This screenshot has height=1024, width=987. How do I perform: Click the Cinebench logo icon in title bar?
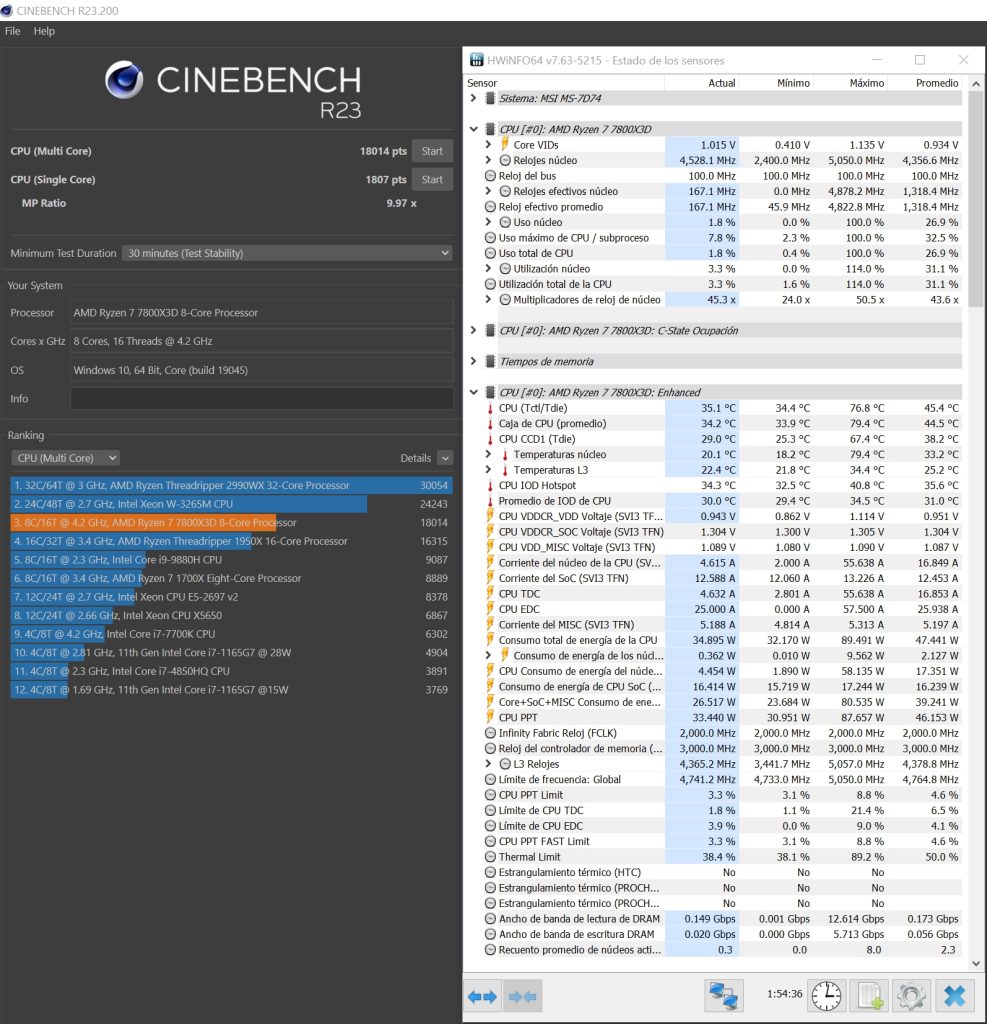click(x=7, y=10)
